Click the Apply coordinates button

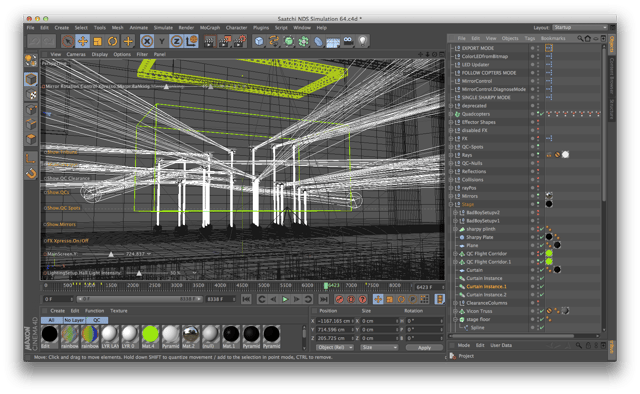point(424,348)
